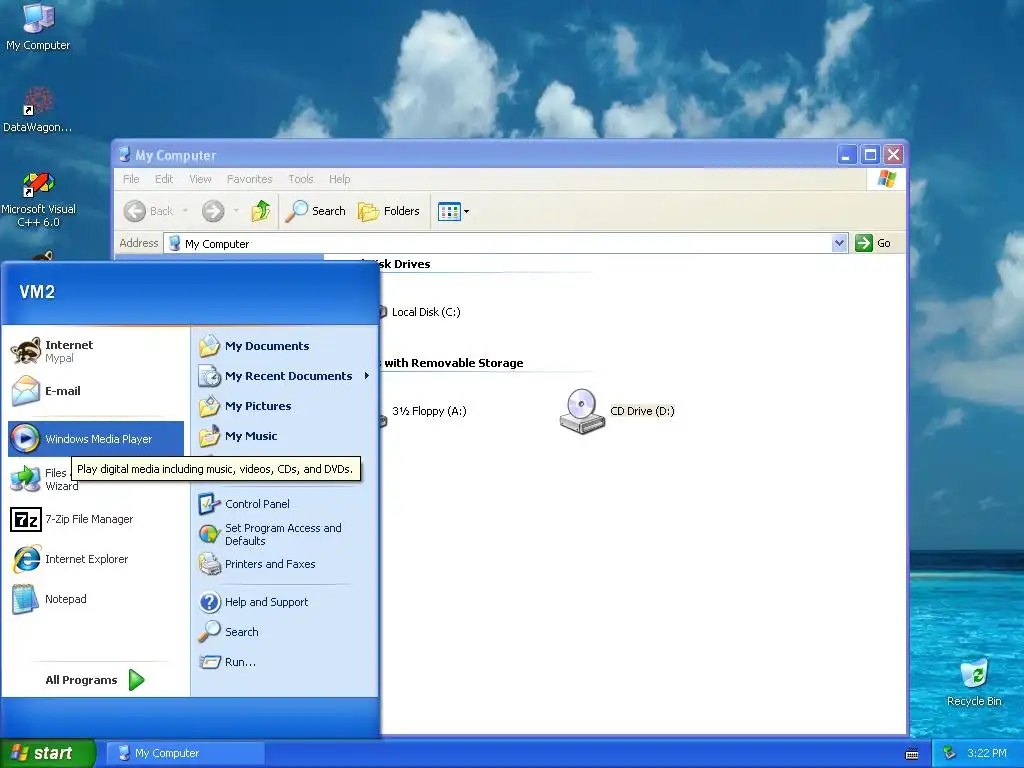This screenshot has height=768, width=1024.
Task: Open the File menu in My Computer
Action: [131, 179]
